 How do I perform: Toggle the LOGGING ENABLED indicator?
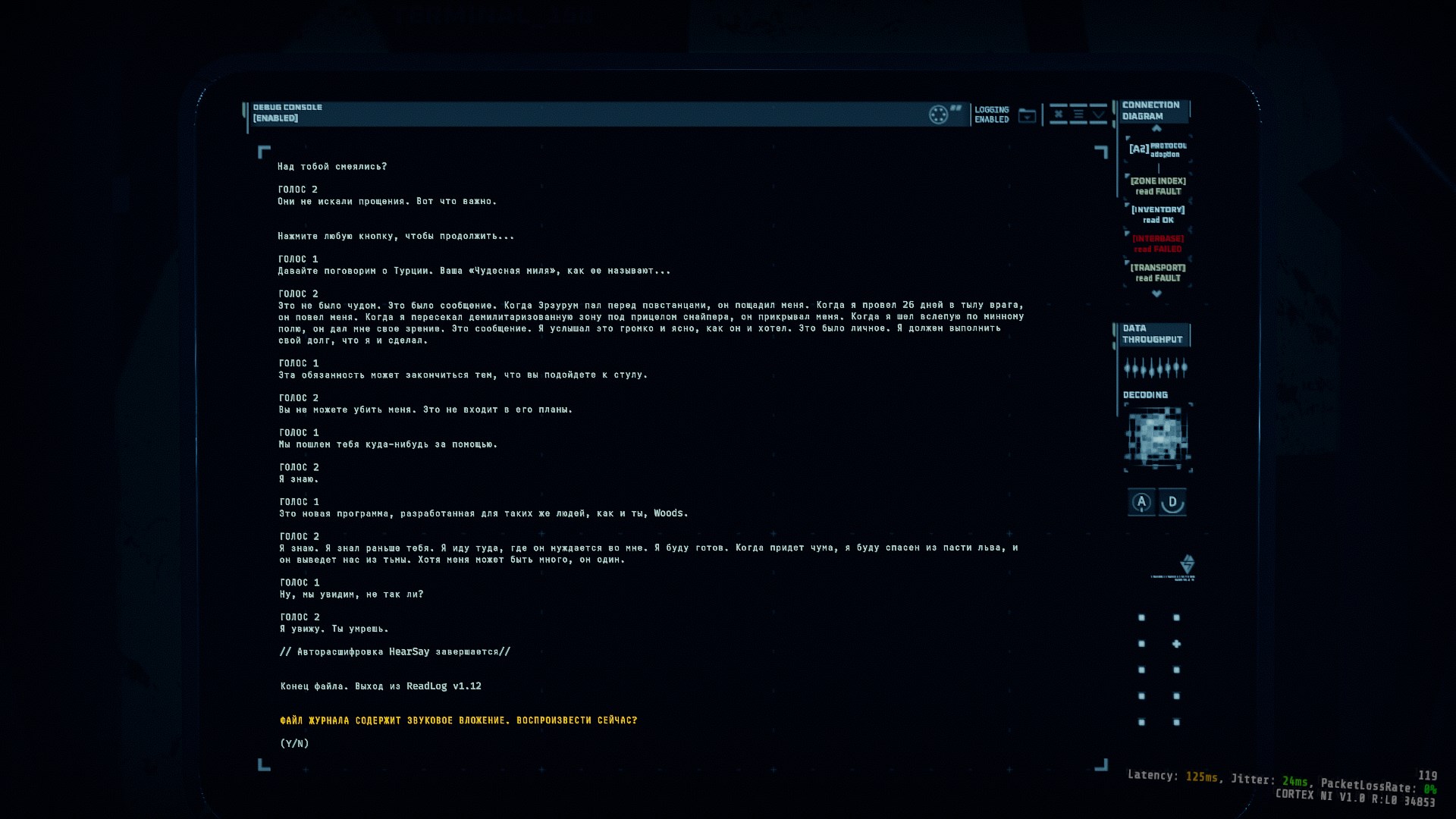(x=991, y=115)
